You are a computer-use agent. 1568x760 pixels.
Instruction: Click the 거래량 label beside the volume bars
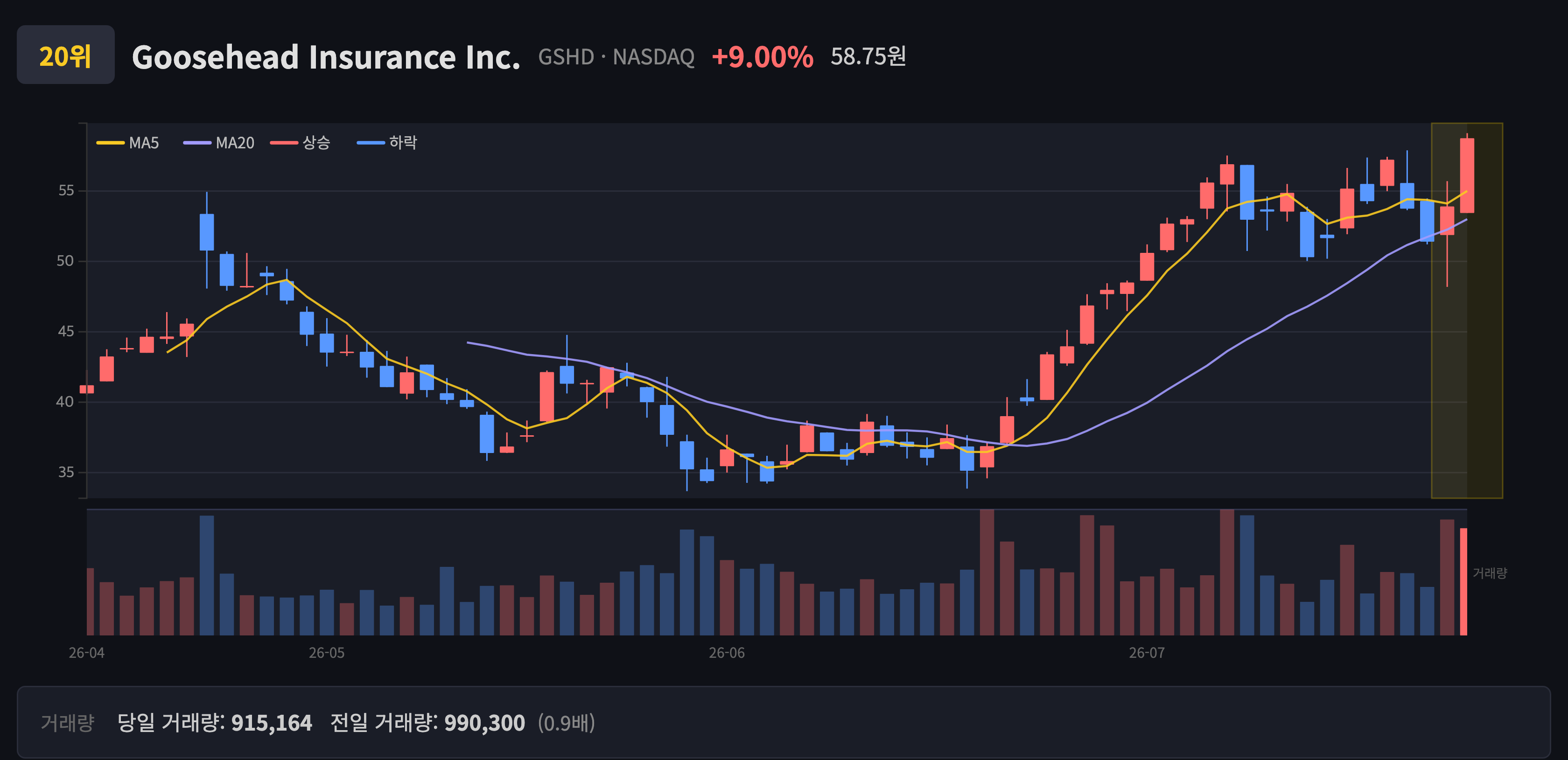(x=1490, y=573)
